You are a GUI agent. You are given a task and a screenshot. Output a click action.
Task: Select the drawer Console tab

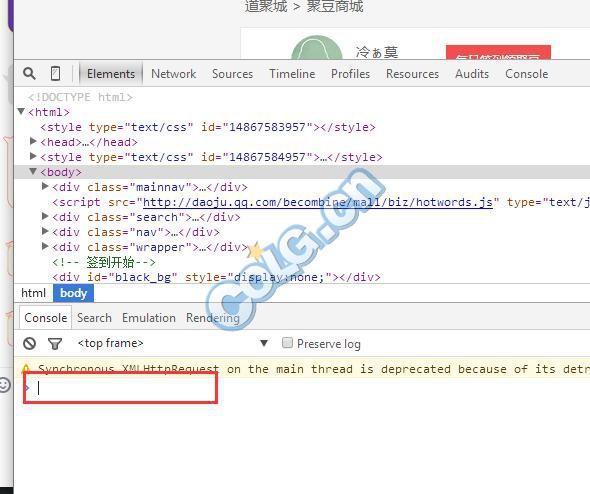point(46,318)
